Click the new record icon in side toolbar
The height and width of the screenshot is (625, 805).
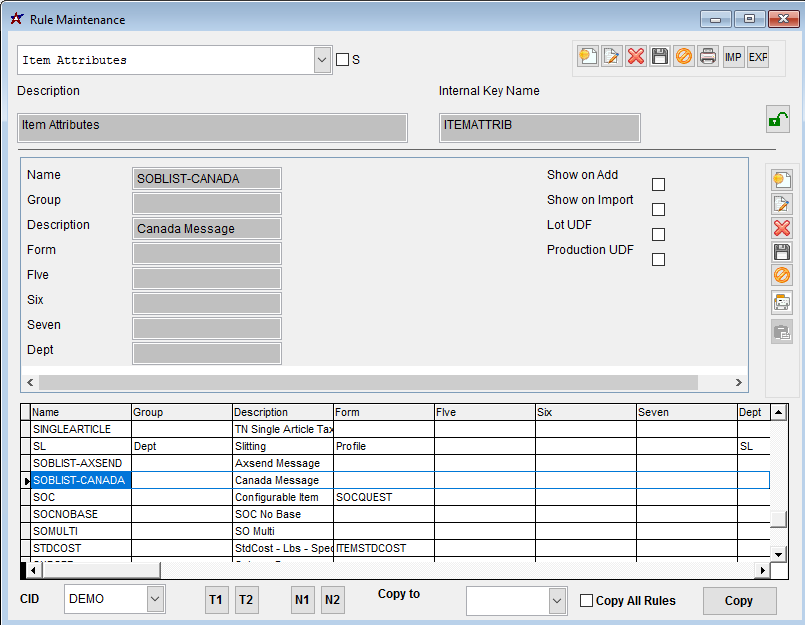782,180
